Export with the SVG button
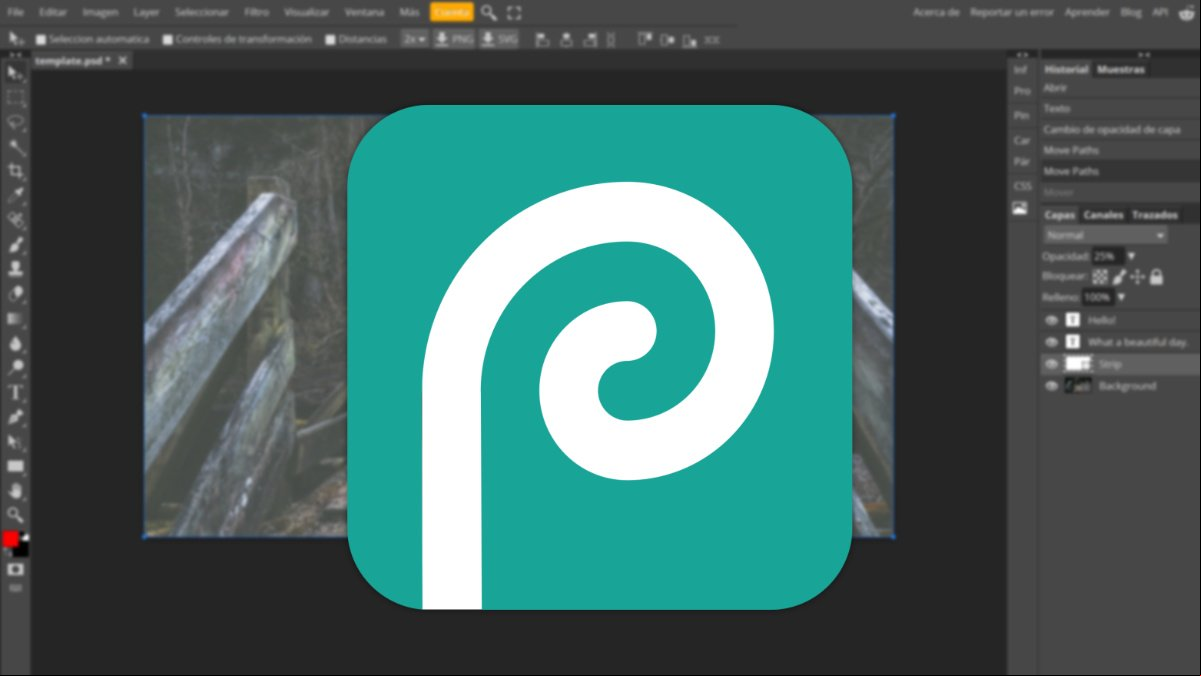This screenshot has height=676, width=1201. pyautogui.click(x=499, y=39)
